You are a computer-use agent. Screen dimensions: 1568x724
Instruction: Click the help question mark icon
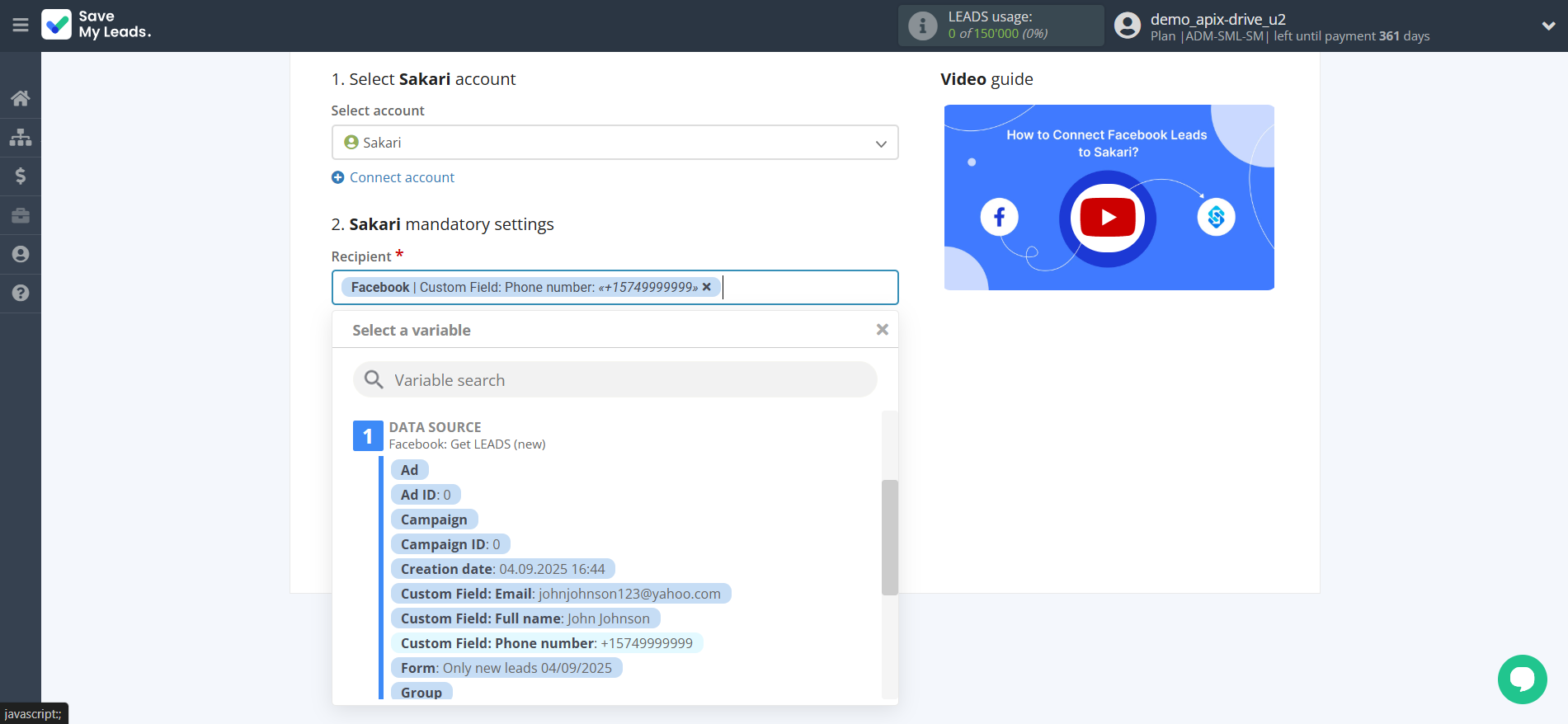21,293
